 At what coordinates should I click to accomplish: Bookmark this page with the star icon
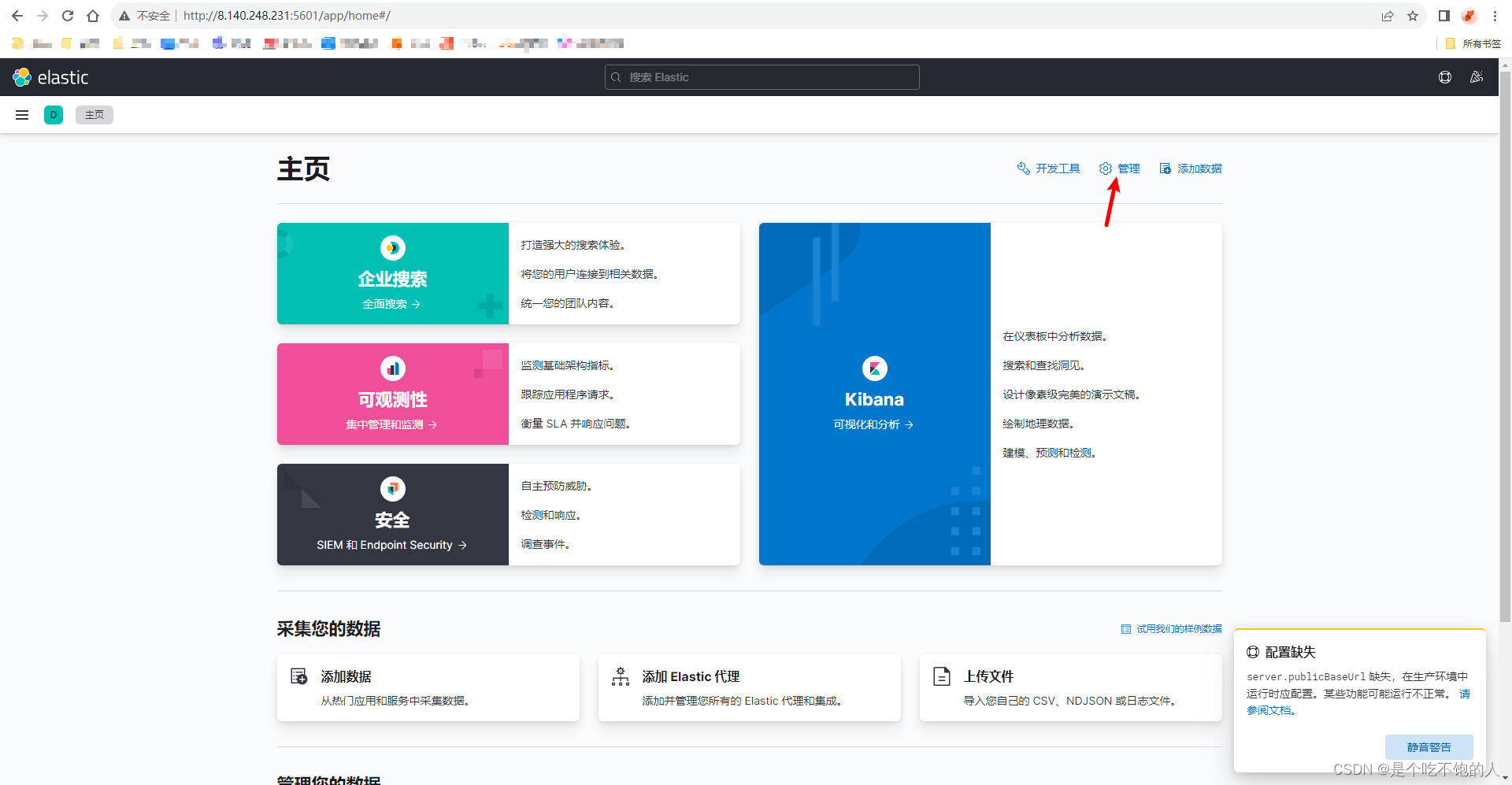1413,16
